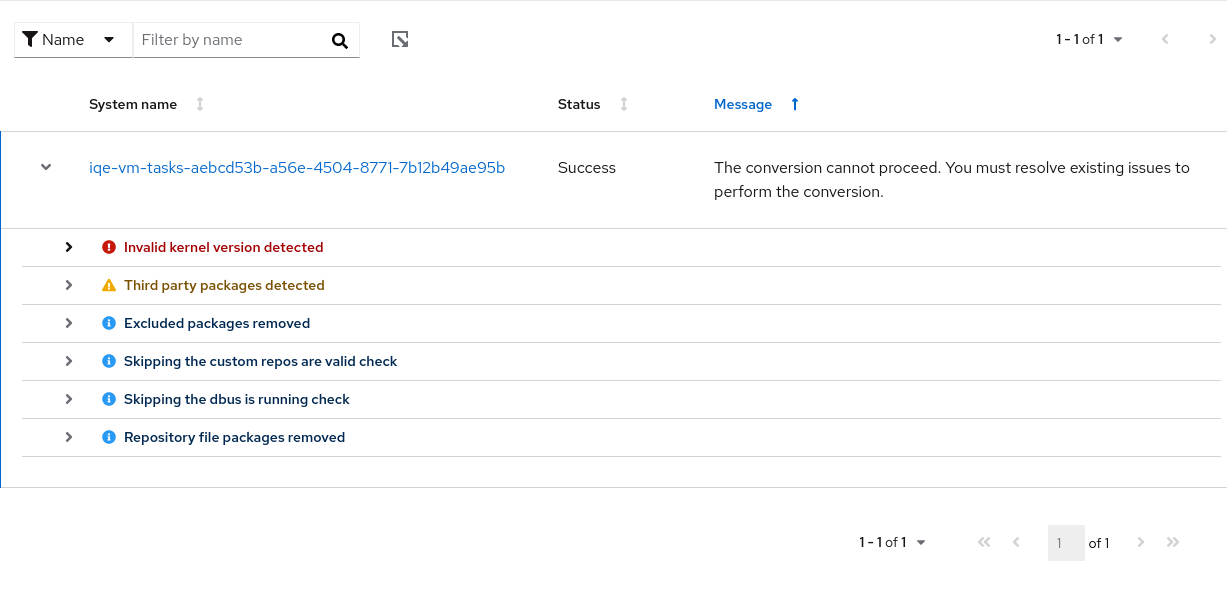Click the red error icon for 'Invalid kernel version detected'
Image resolution: width=1227 pixels, height=590 pixels.
click(109, 247)
